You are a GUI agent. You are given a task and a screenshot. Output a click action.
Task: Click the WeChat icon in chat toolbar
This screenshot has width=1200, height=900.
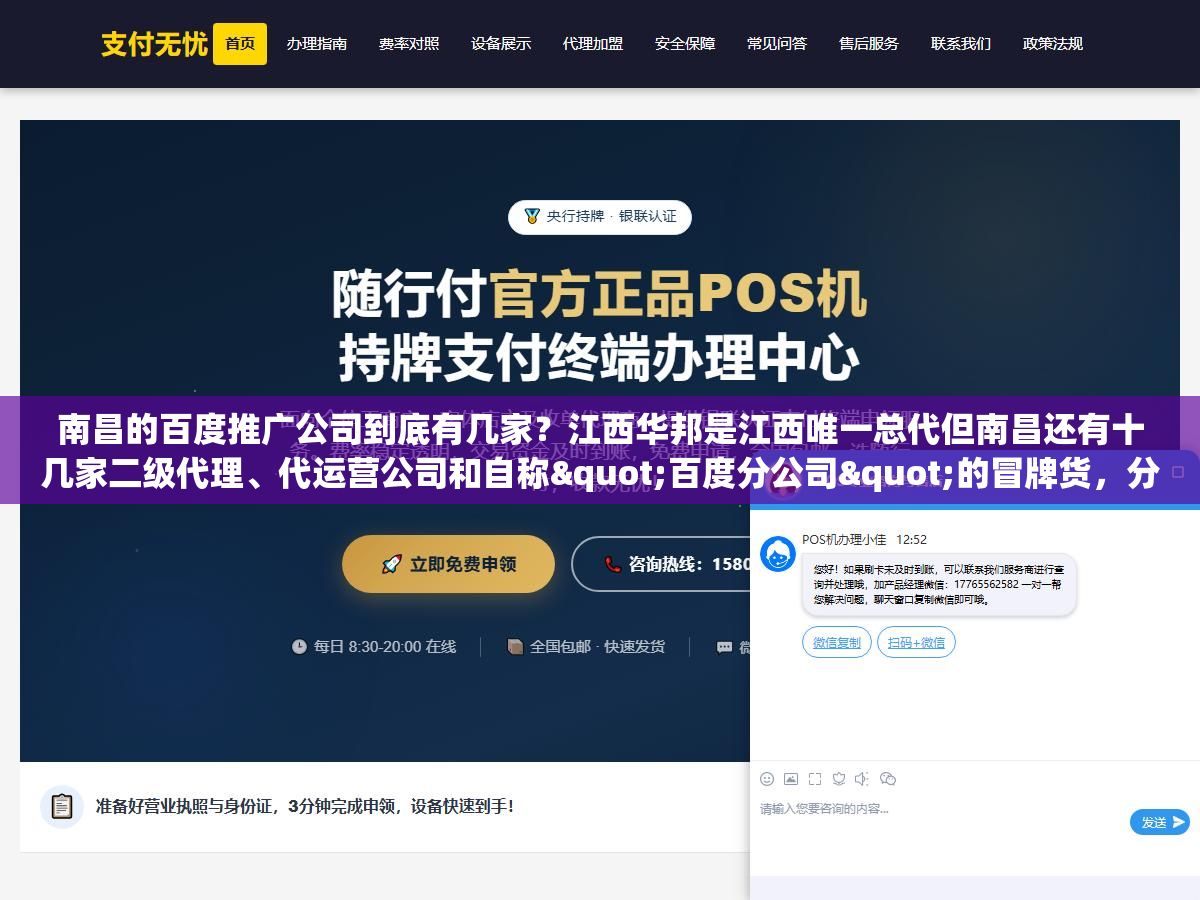[x=888, y=779]
